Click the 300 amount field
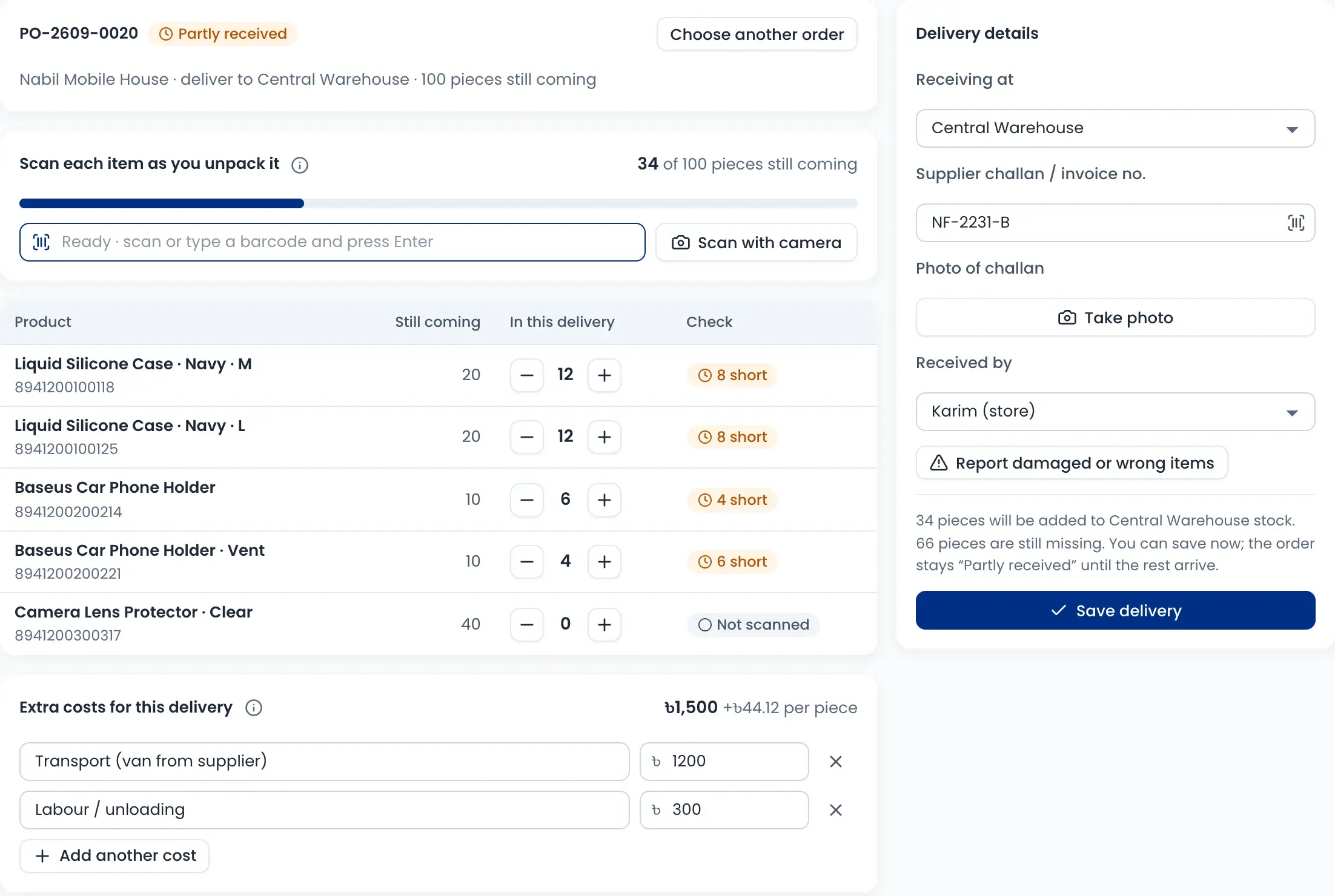 click(724, 810)
